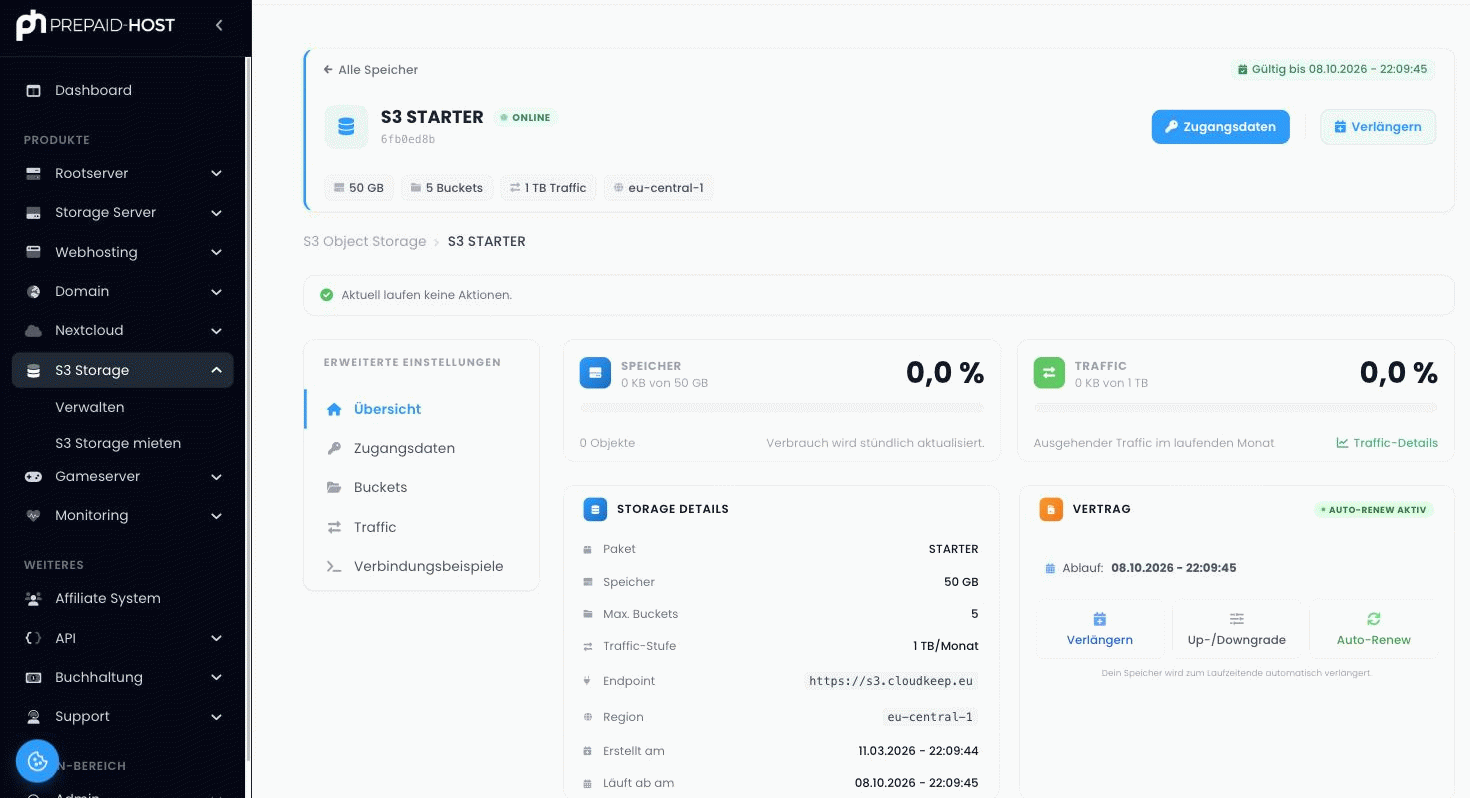Expand the Storage Server menu chevron

216,212
